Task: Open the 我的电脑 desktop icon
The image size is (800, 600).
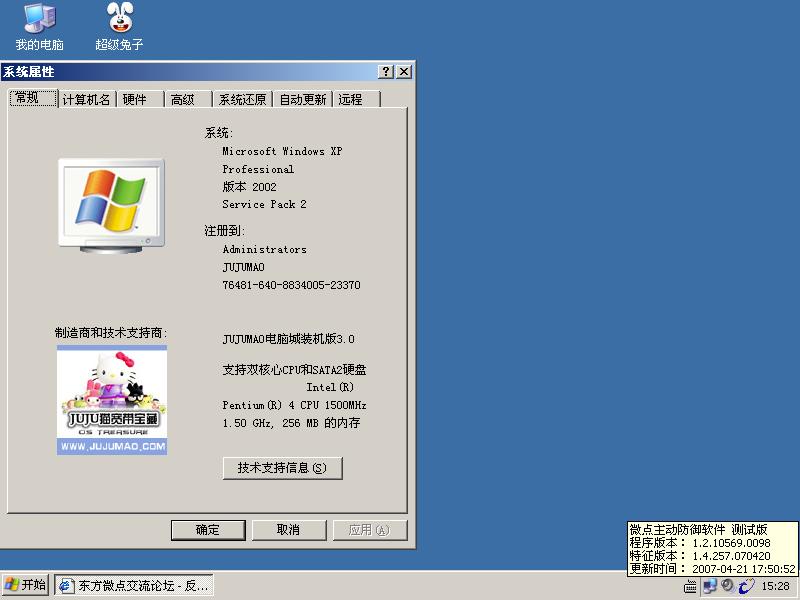Action: [x=39, y=27]
